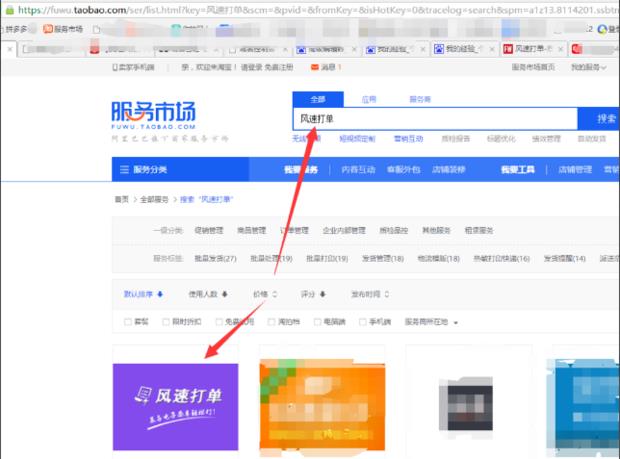Sort results by 价格
620x459 pixels.
(265, 294)
